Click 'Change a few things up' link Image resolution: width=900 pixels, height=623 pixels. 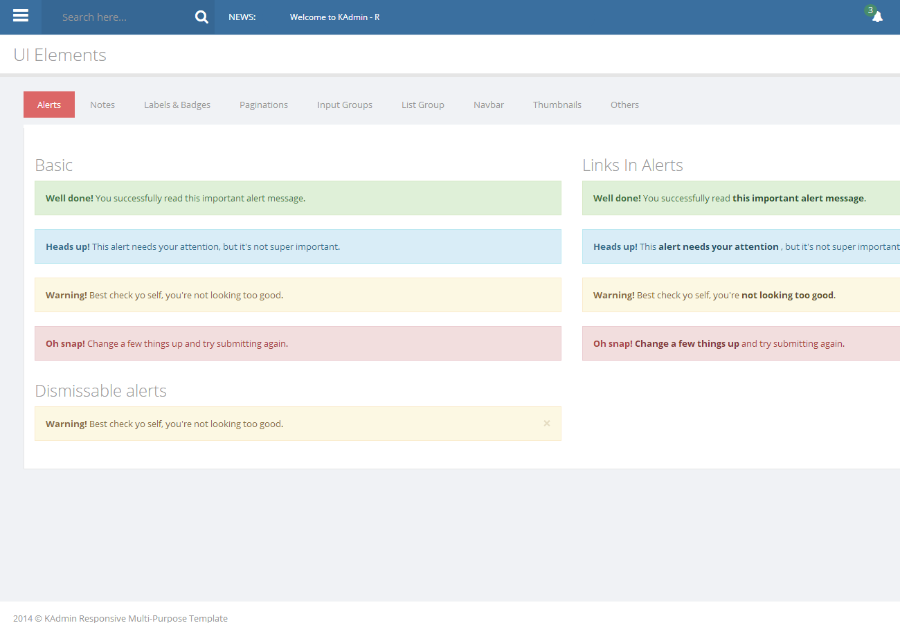pyautogui.click(x=687, y=344)
